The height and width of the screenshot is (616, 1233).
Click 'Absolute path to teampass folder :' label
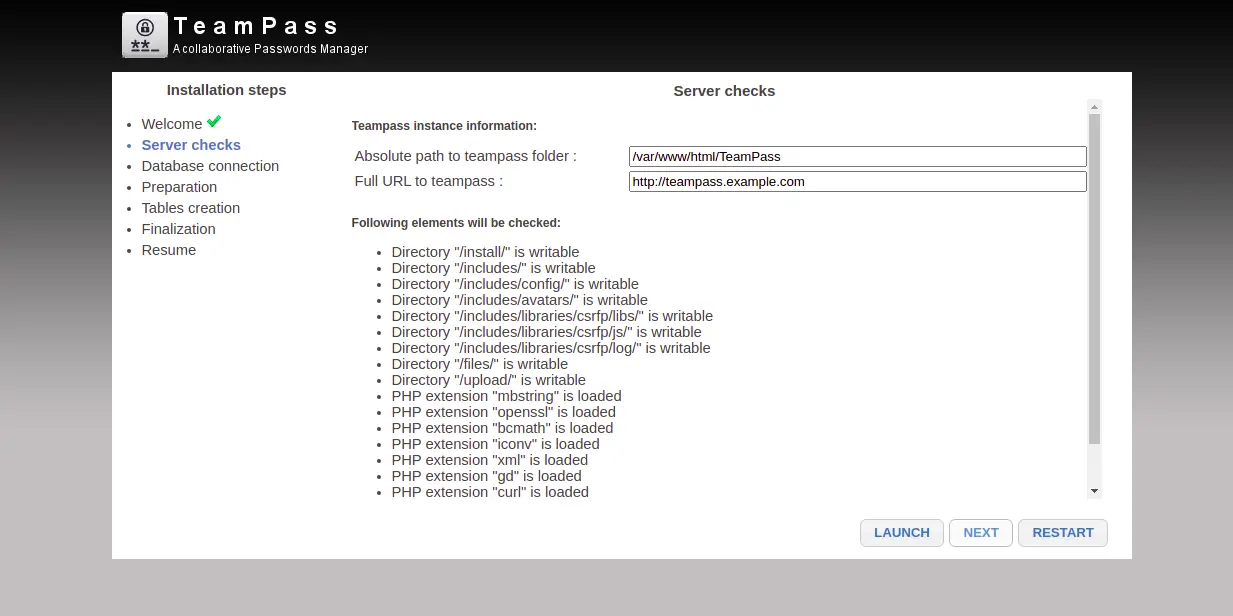(466, 156)
